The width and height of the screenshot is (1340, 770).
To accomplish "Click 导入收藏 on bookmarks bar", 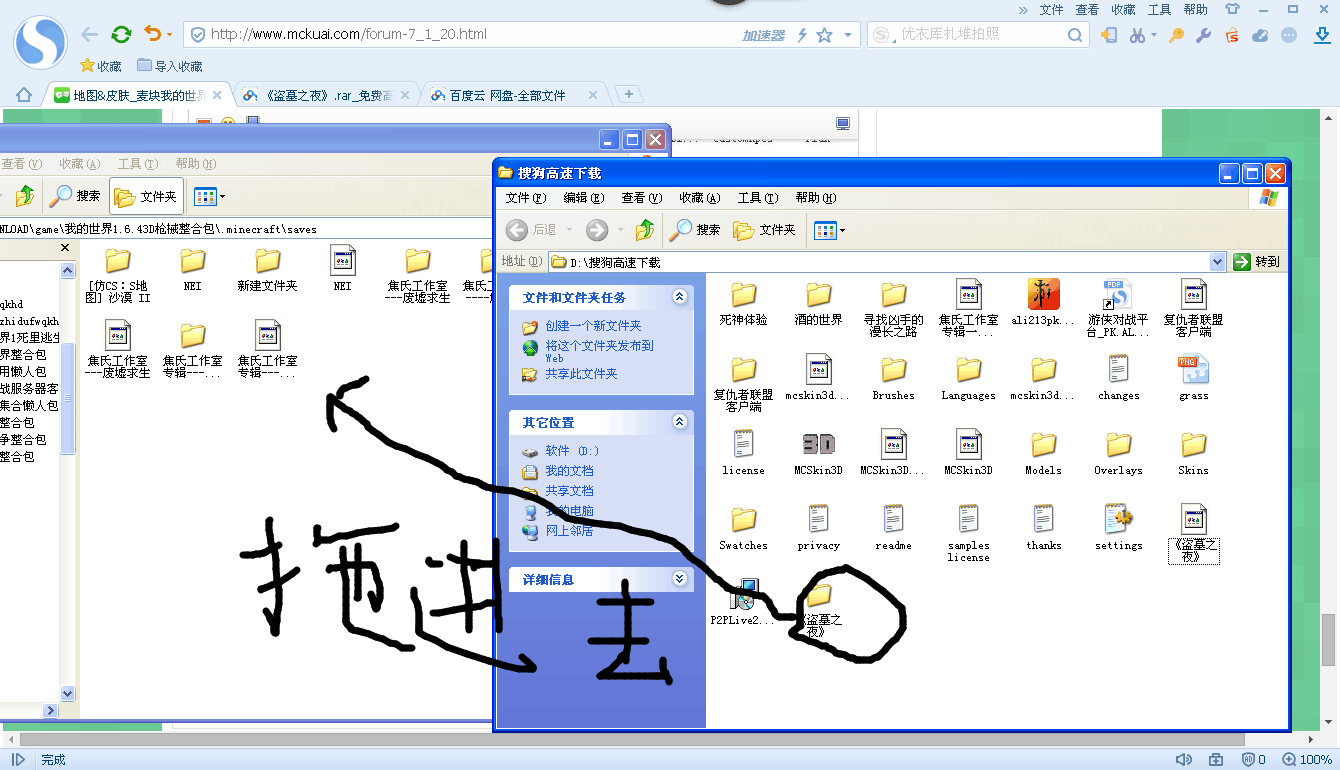I will [169, 66].
